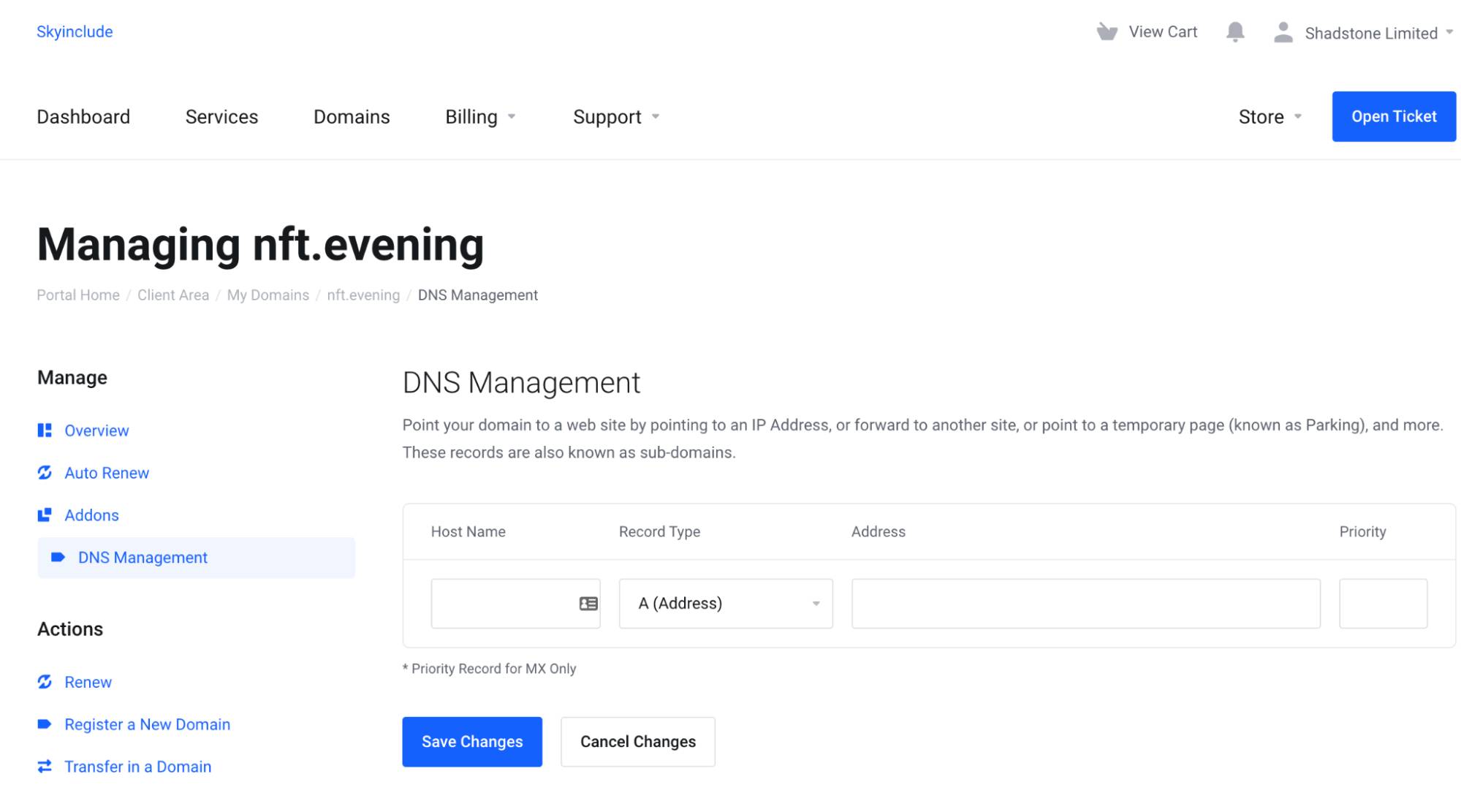The image size is (1461, 812).
Task: Click the Renew refresh icon under Actions
Action: [x=45, y=682]
